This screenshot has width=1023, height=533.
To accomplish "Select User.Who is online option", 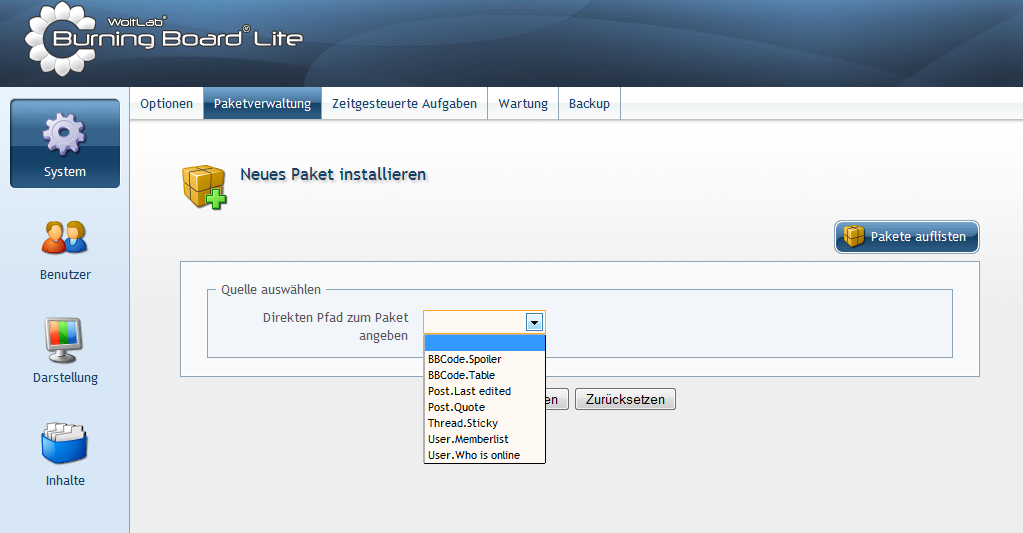I will click(x=474, y=455).
